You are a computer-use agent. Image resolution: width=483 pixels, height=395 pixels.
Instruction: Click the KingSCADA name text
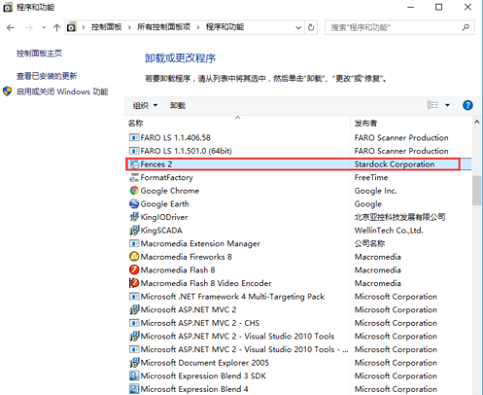(161, 230)
